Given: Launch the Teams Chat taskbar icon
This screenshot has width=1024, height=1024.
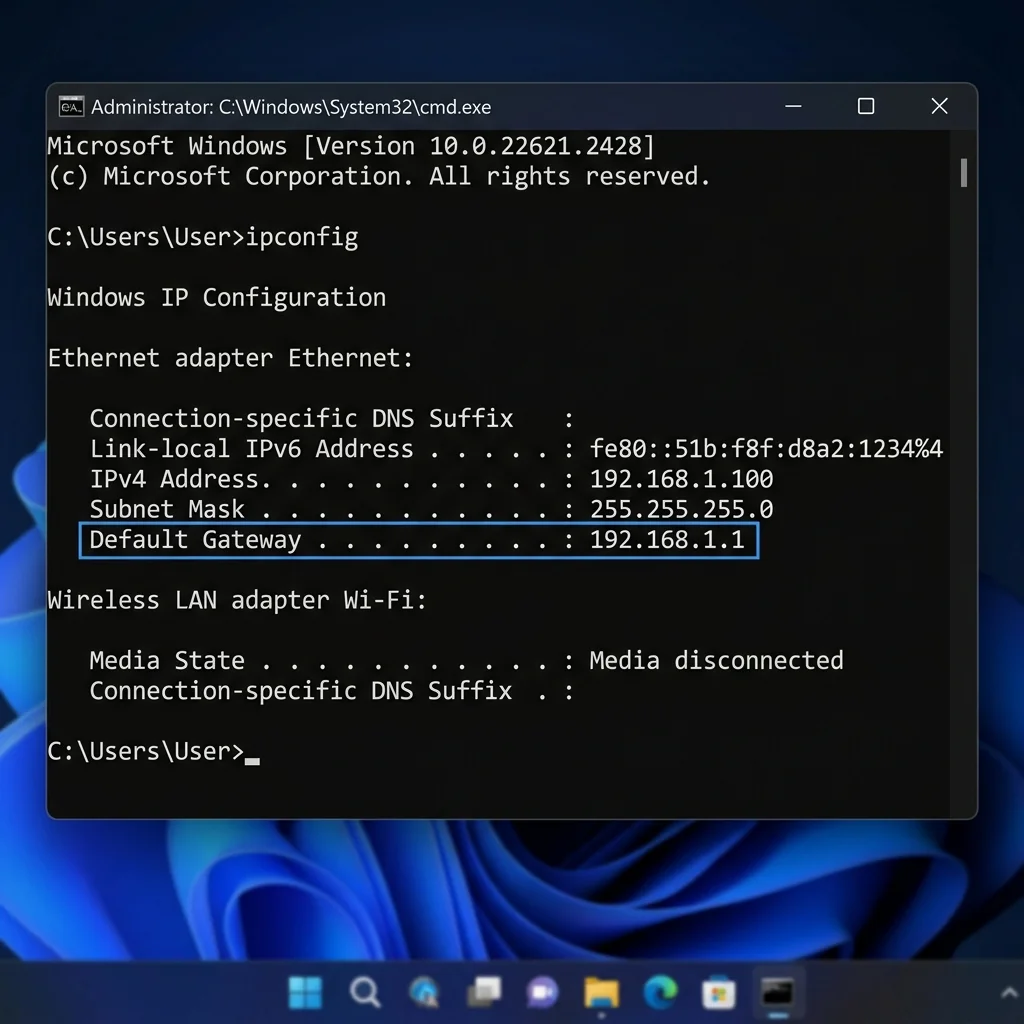Looking at the screenshot, I should point(543,993).
